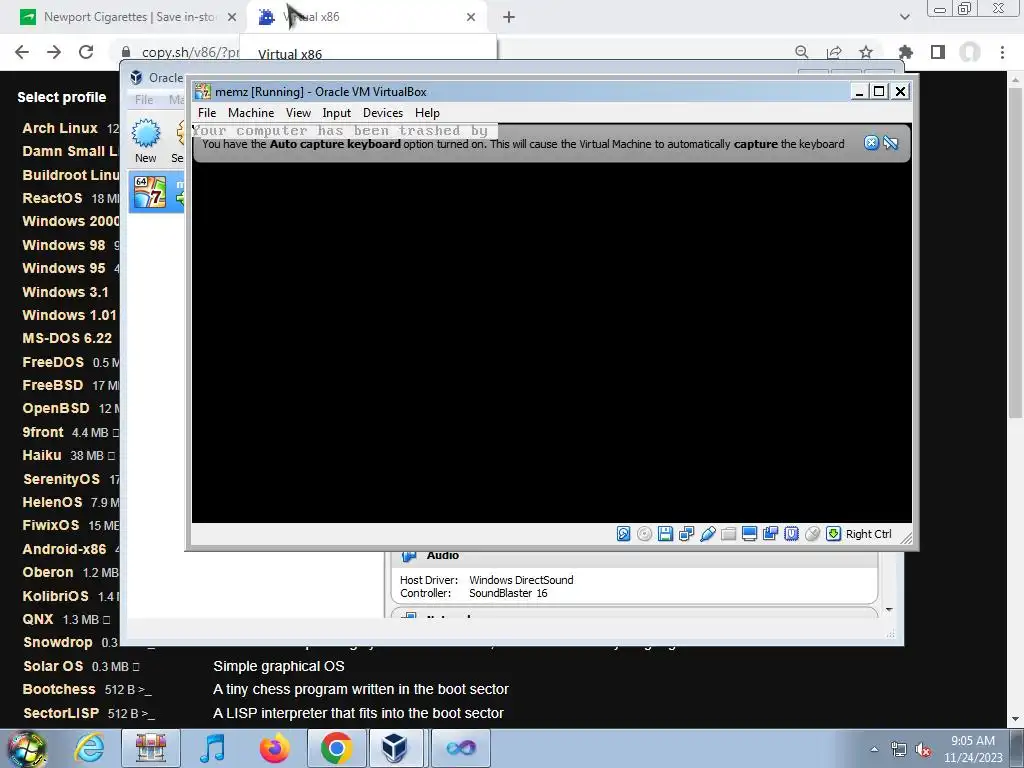Open the Devices menu of memz VM
This screenshot has width=1024, height=768.
[383, 113]
